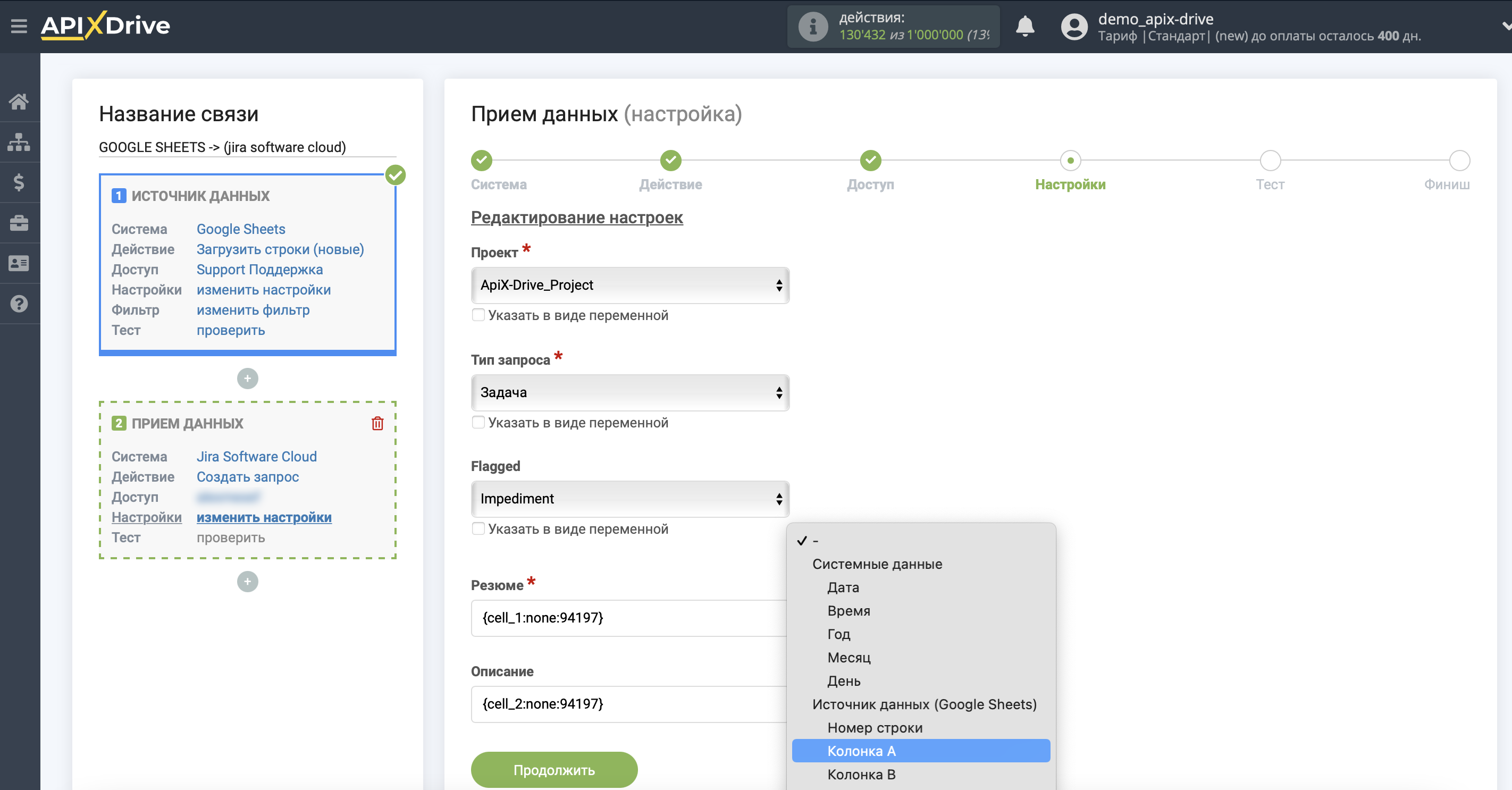Viewport: 1512px width, 790px height.
Task: Click the Источник данных (Google Sheets) header
Action: pyautogui.click(x=925, y=704)
